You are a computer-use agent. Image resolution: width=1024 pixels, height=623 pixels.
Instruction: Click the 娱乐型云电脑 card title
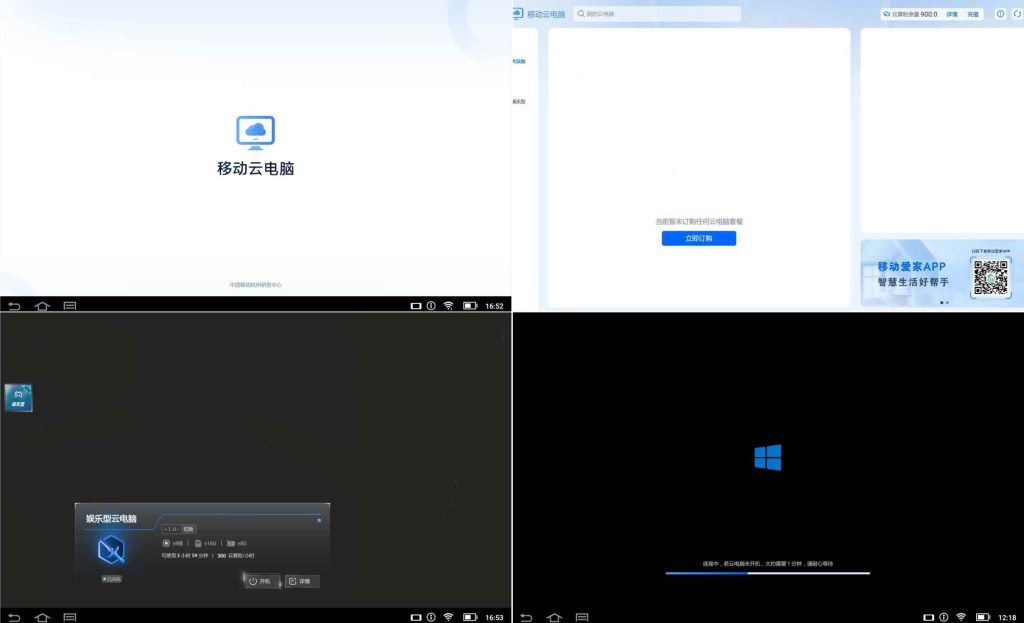111,519
